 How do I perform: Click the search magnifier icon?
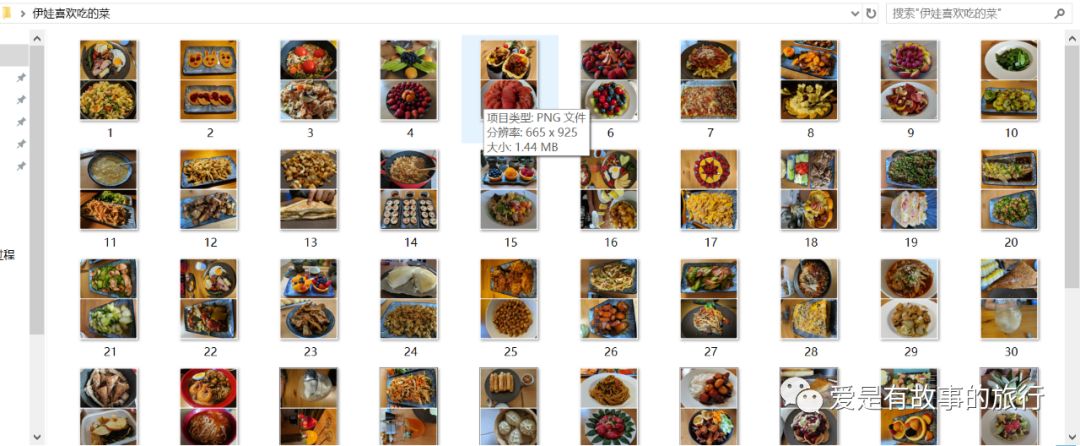(1059, 13)
